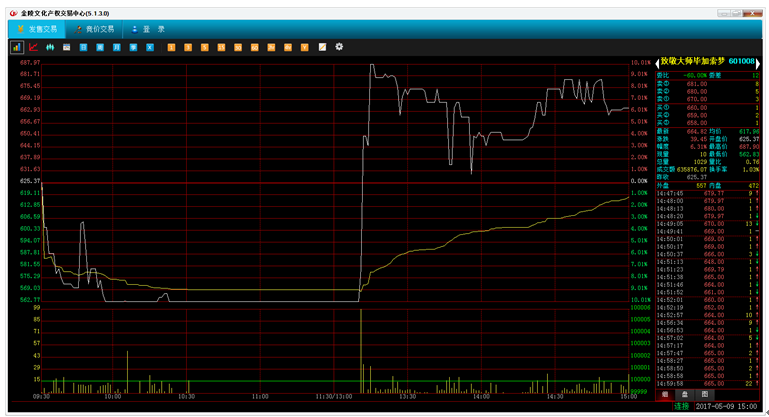This screenshot has height=417, width=769.
Task: Click the calendar-style toolbar icon
Action: coord(67,47)
